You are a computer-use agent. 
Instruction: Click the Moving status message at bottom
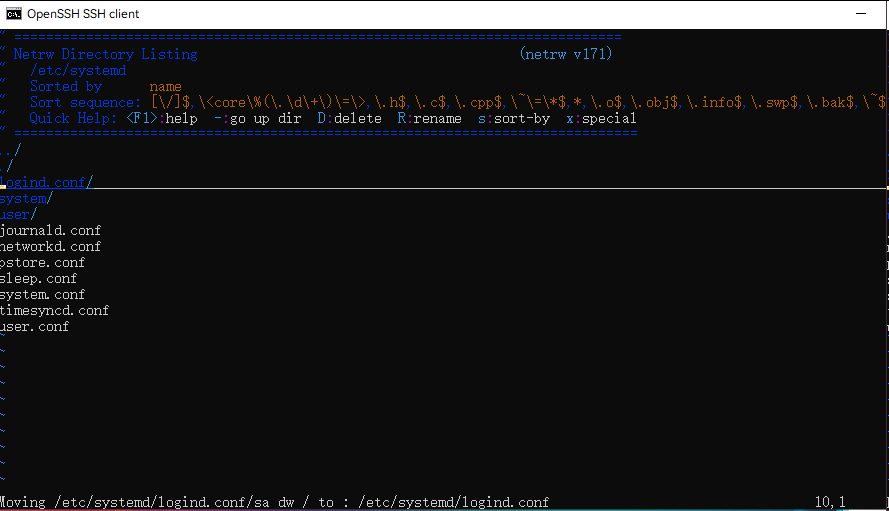pos(274,502)
